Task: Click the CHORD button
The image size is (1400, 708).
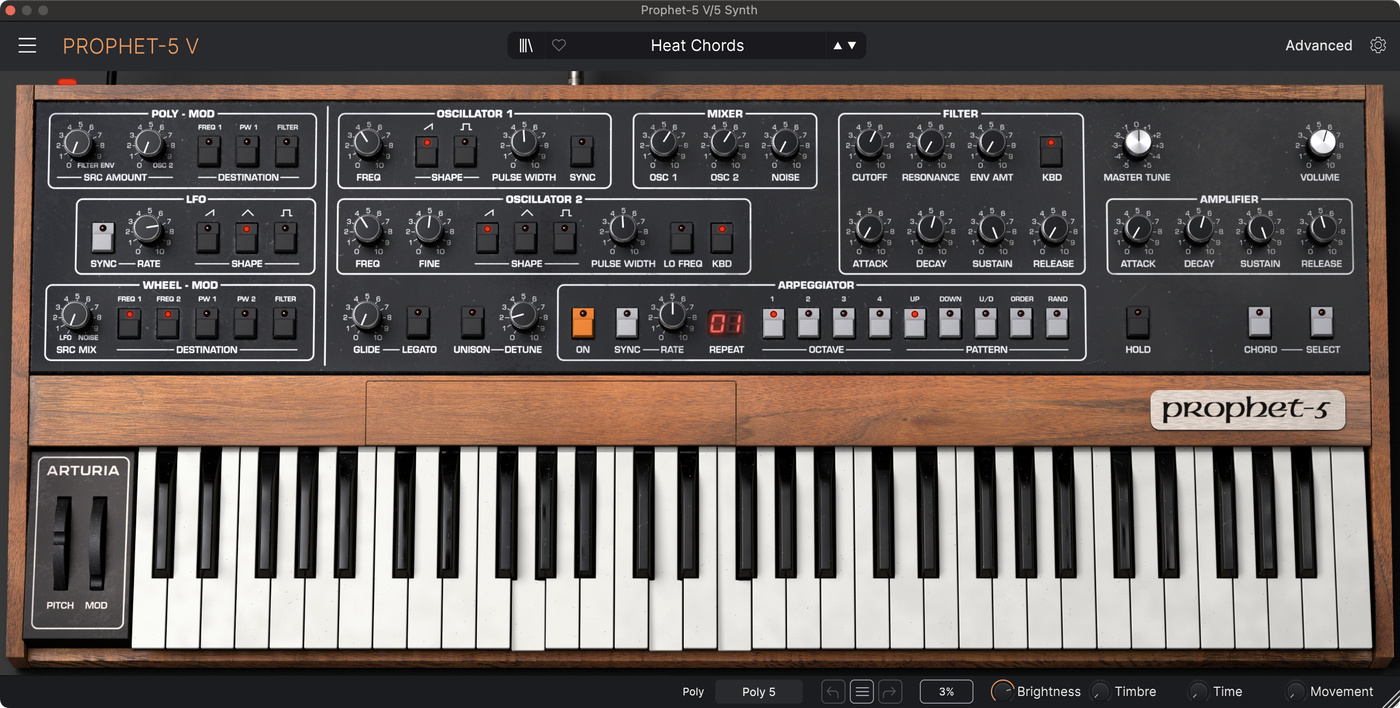Action: pyautogui.click(x=1259, y=322)
